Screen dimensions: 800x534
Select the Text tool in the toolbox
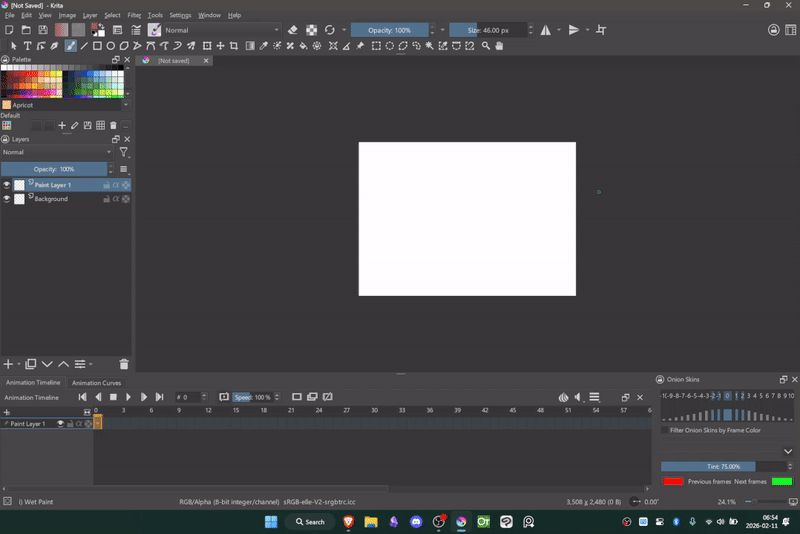click(x=27, y=45)
